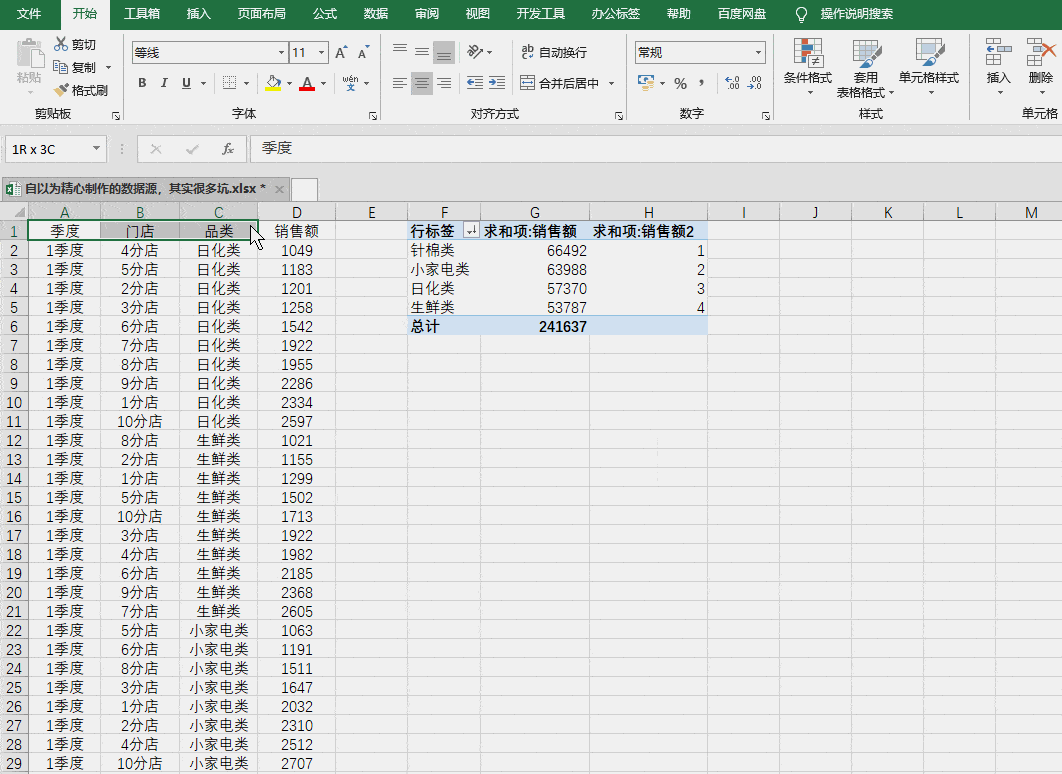Image resolution: width=1062 pixels, height=774 pixels.
Task: Click the text orientation icon
Action: click(475, 51)
